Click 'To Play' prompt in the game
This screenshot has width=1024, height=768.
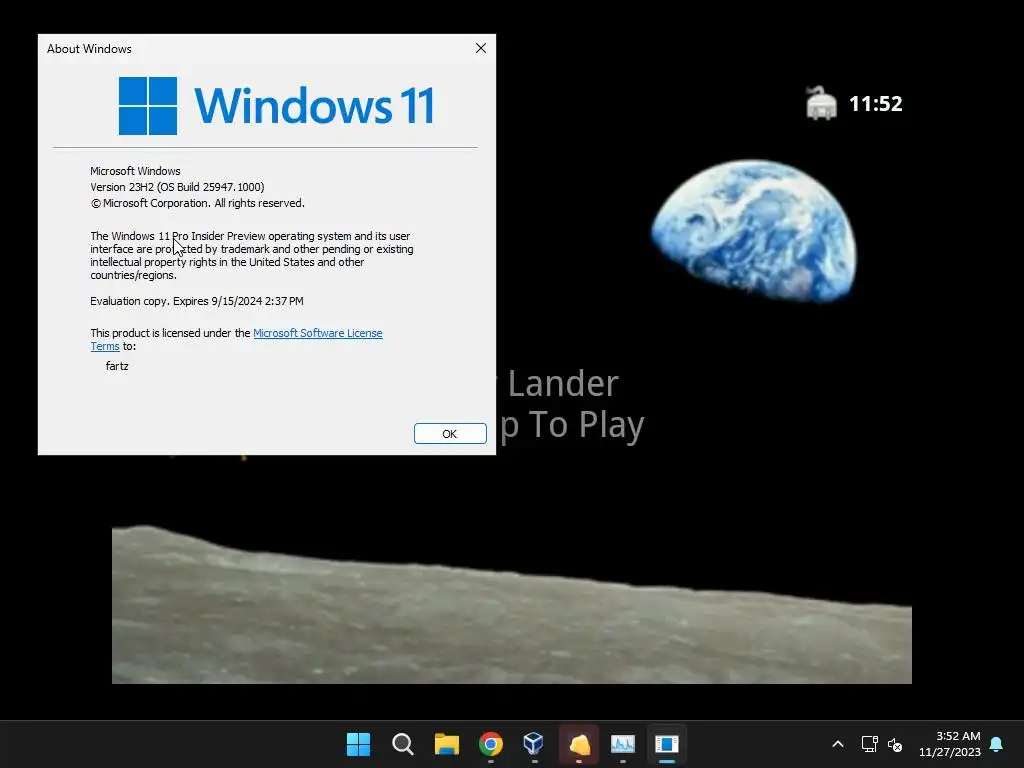(x=586, y=425)
